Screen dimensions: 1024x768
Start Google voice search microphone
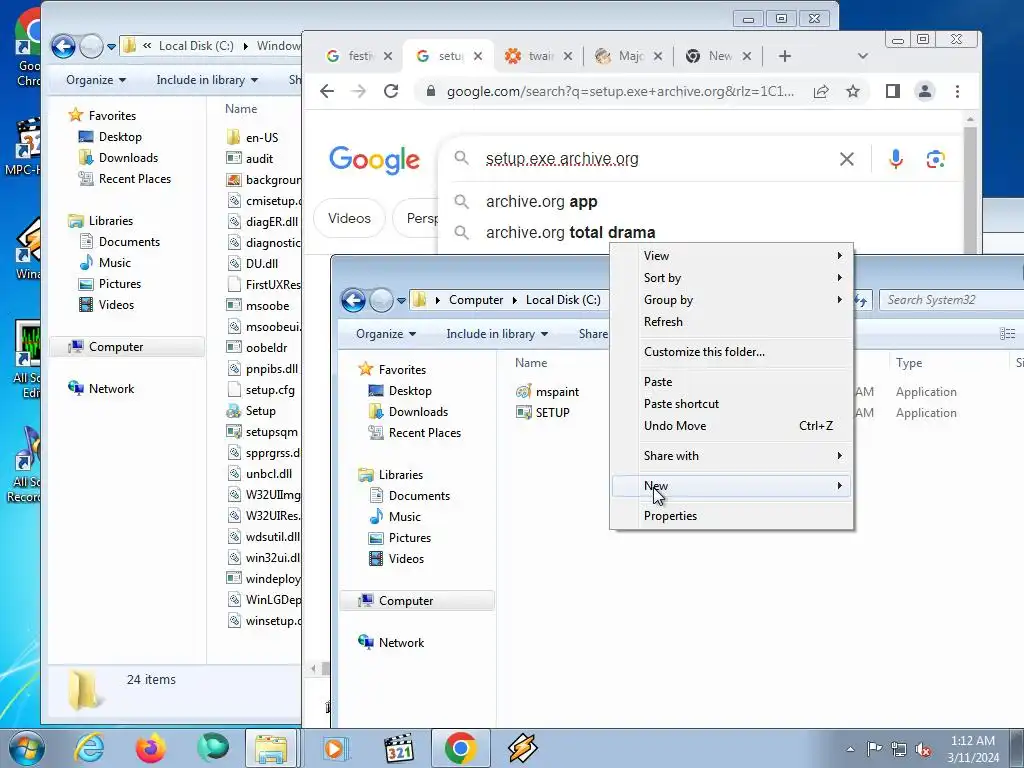tap(896, 159)
